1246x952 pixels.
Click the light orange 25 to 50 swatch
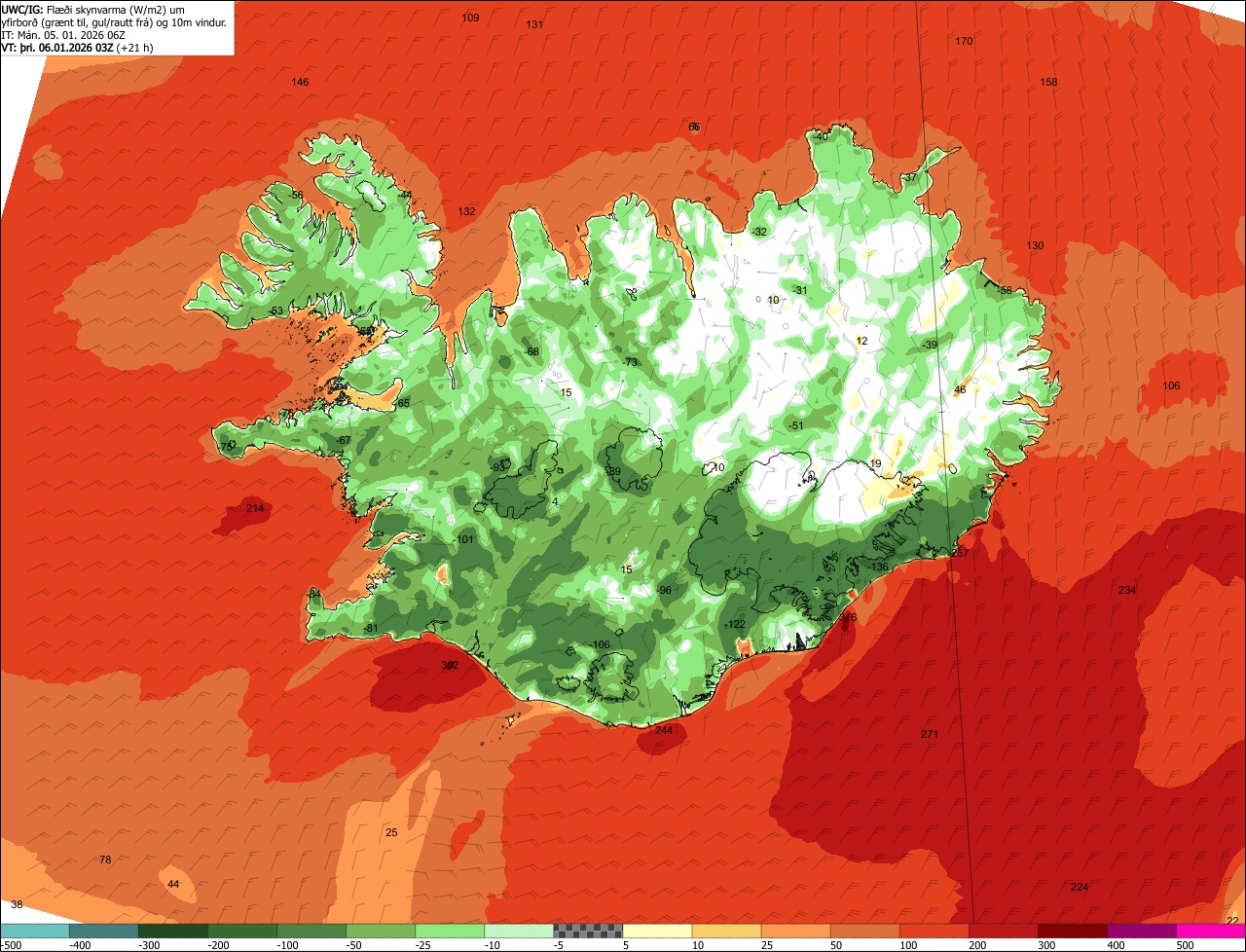[795, 931]
